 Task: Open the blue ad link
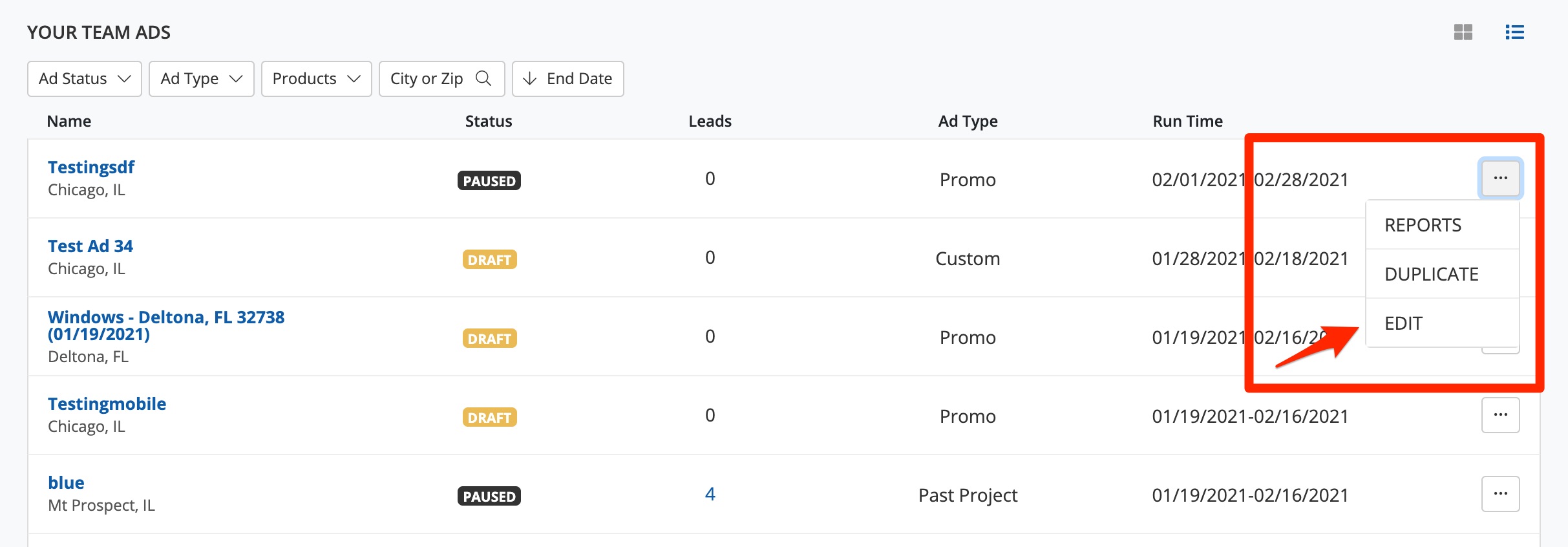click(x=66, y=483)
